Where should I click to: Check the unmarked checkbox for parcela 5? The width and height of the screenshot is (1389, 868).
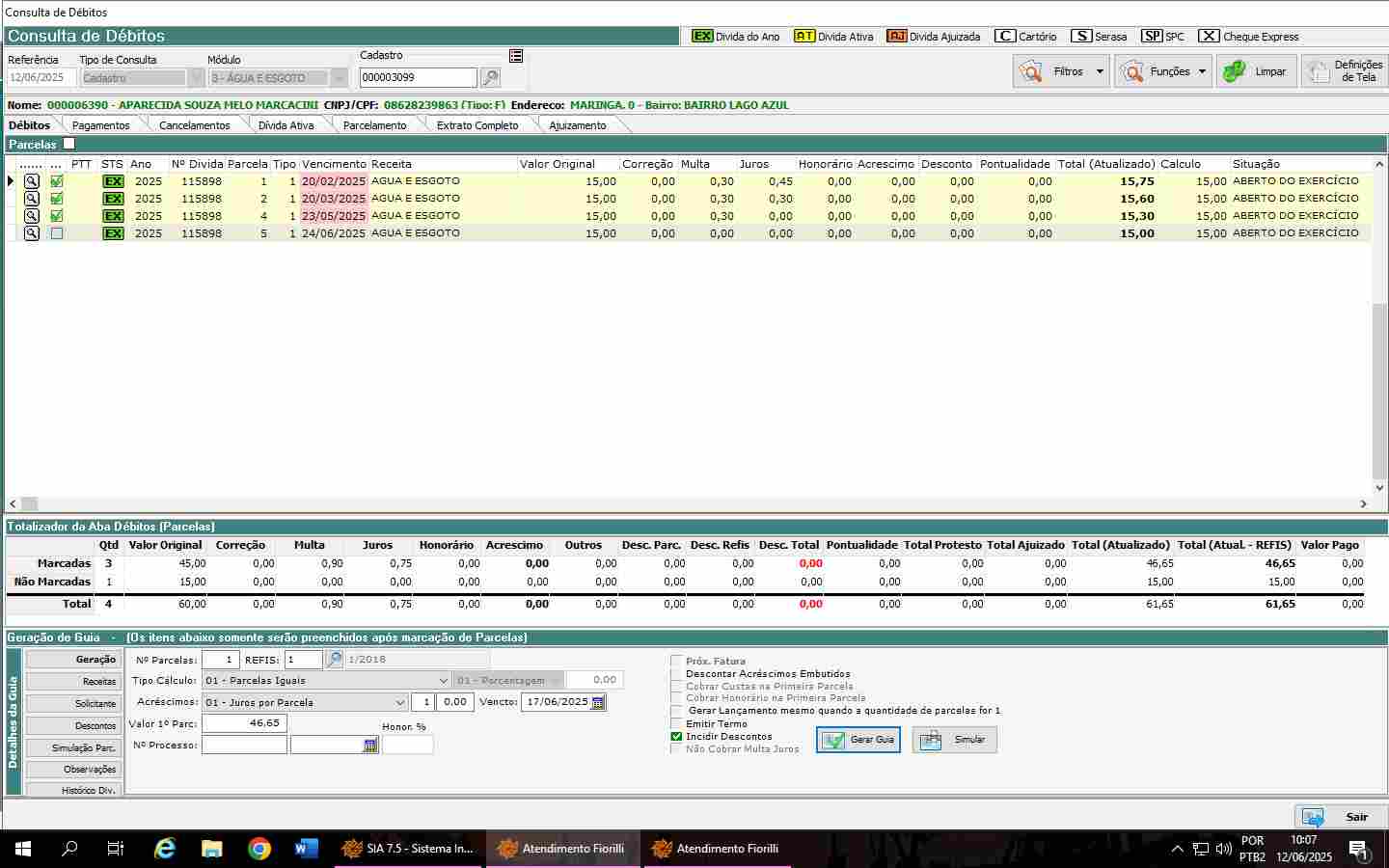tap(57, 233)
